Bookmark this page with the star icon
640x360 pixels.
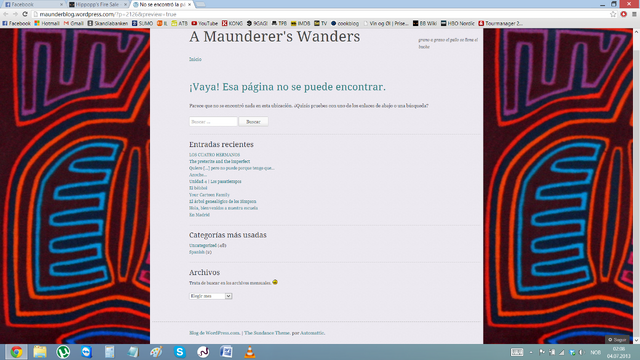613,14
